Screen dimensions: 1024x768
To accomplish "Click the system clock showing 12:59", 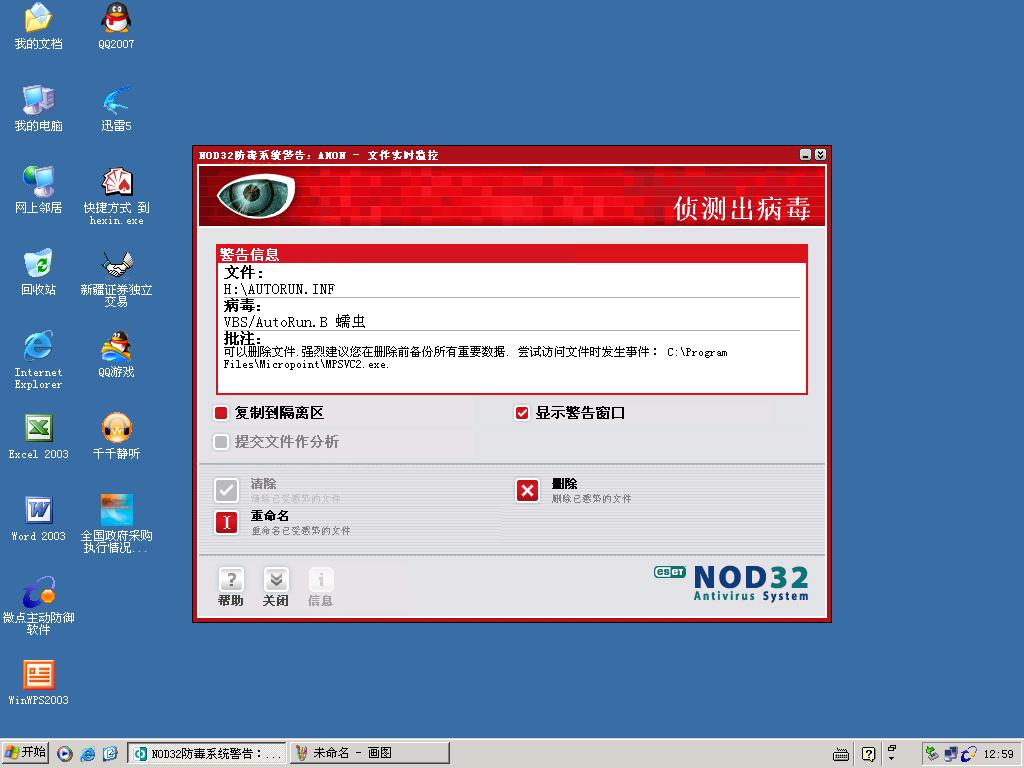I will click(999, 754).
